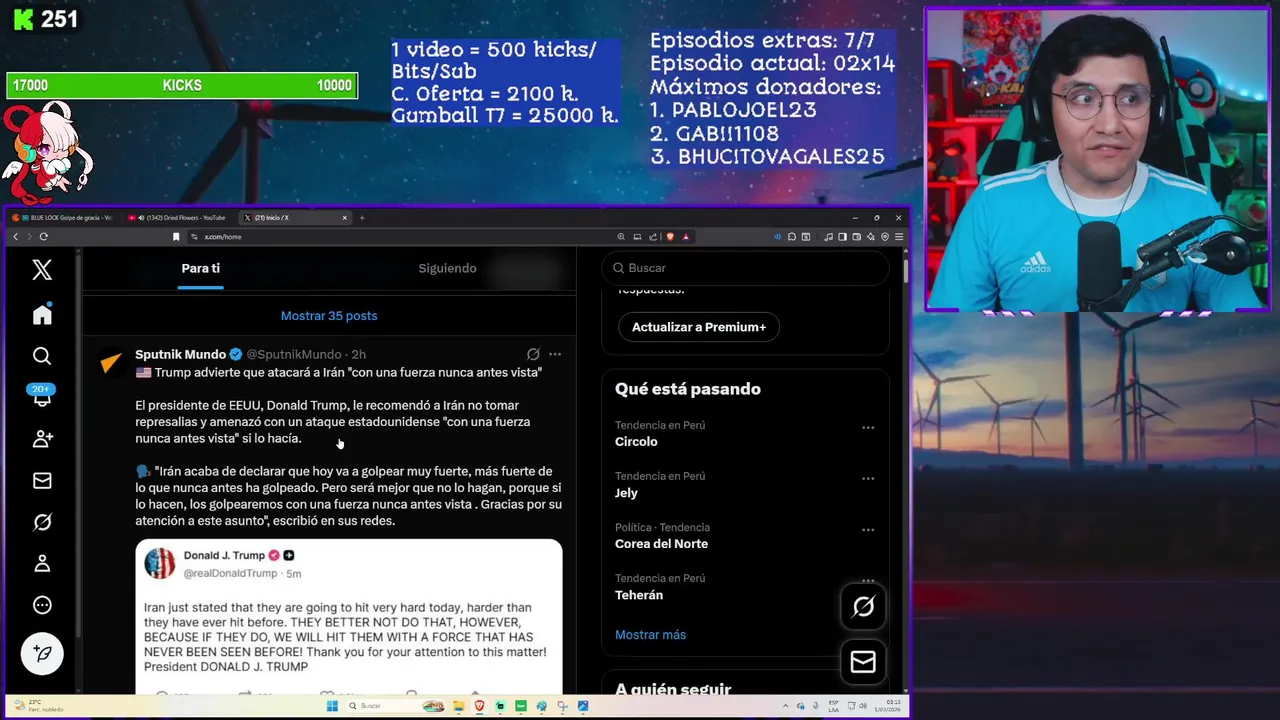
Task: Open the Brave hamburger main menu
Action: pyautogui.click(x=899, y=237)
